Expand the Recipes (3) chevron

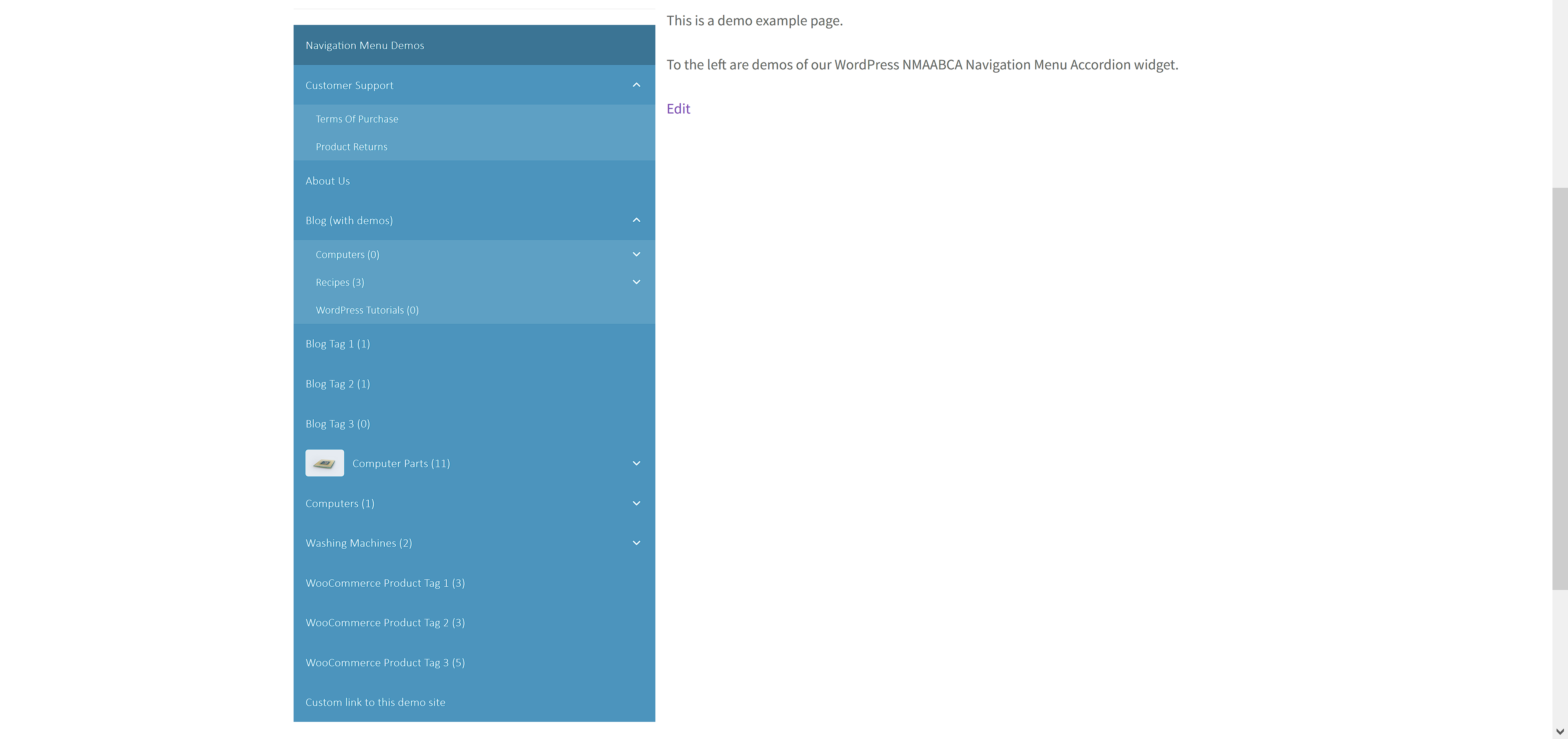point(636,283)
